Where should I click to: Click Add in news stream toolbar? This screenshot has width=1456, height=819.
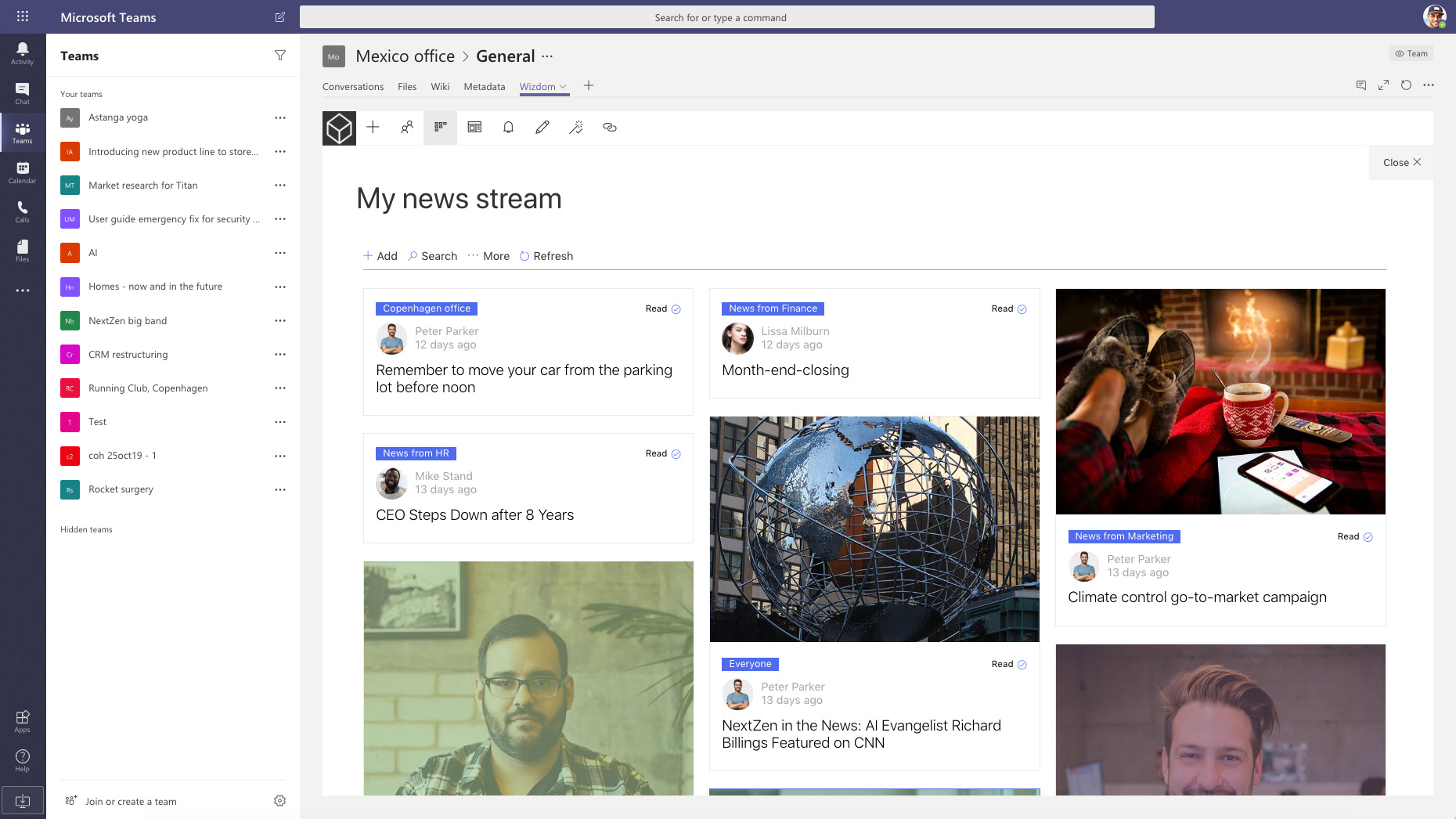[380, 256]
